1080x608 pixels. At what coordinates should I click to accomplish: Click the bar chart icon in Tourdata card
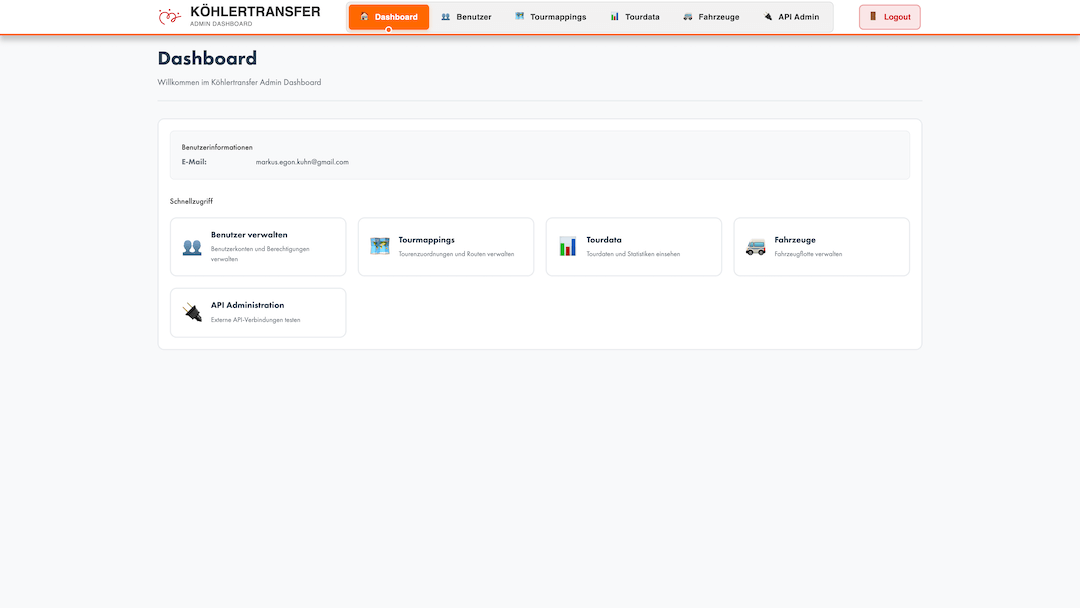(x=568, y=246)
